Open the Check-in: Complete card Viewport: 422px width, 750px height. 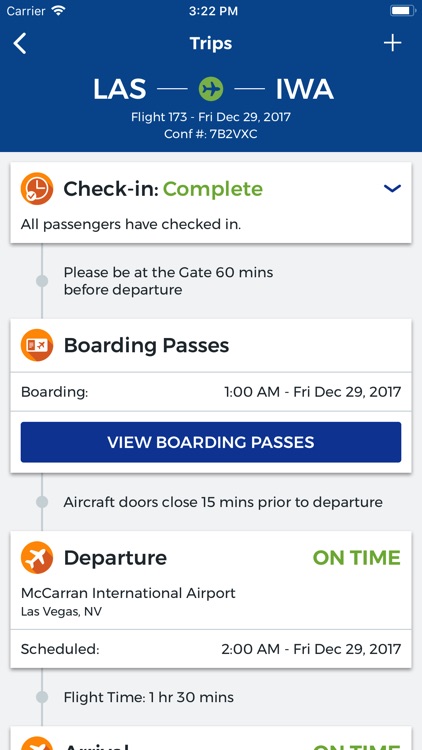(x=211, y=202)
